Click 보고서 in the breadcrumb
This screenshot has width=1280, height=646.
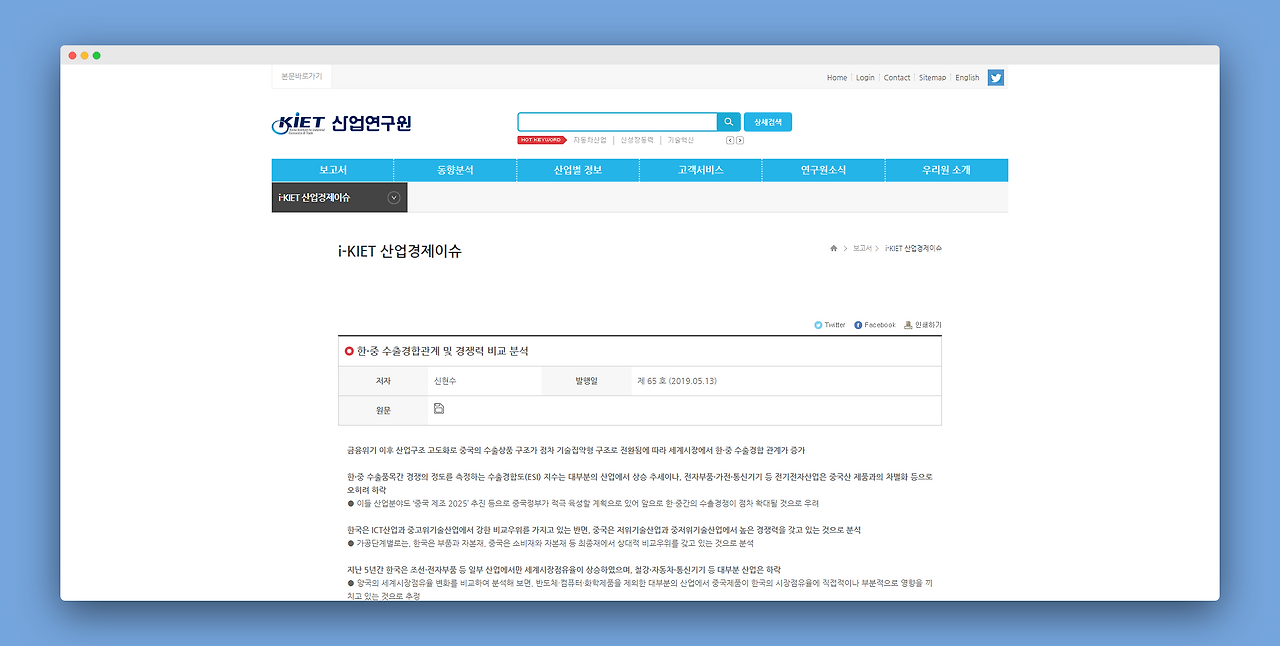[x=862, y=248]
